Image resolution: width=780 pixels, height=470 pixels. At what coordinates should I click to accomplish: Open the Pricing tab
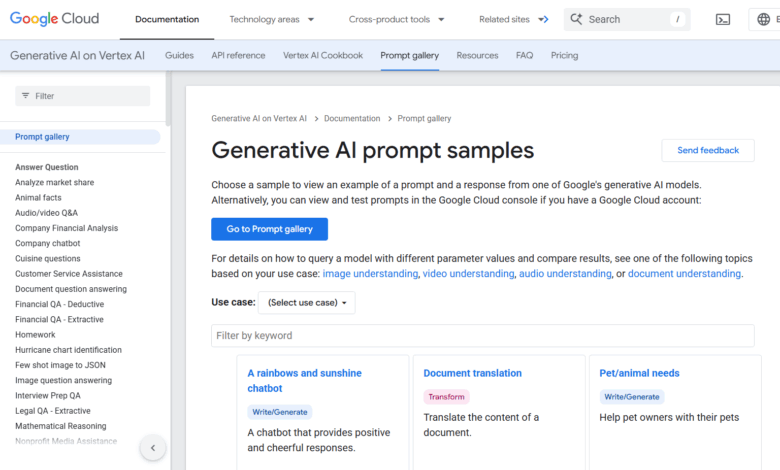[564, 55]
